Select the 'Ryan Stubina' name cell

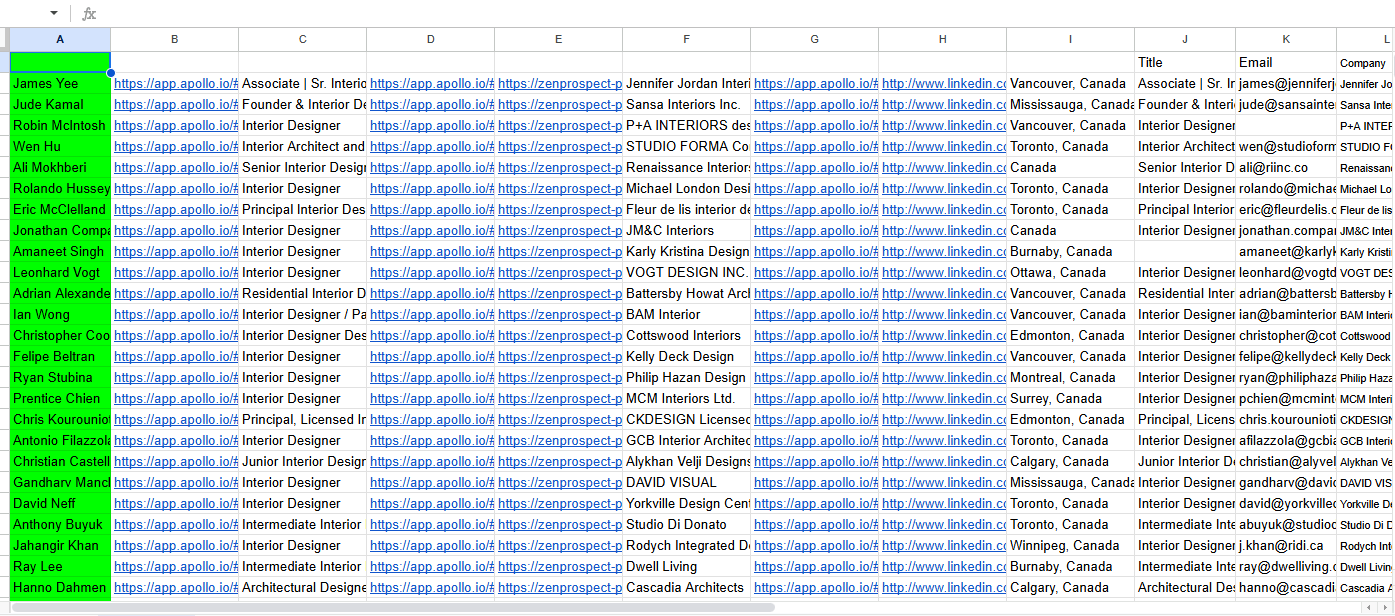click(x=60, y=377)
